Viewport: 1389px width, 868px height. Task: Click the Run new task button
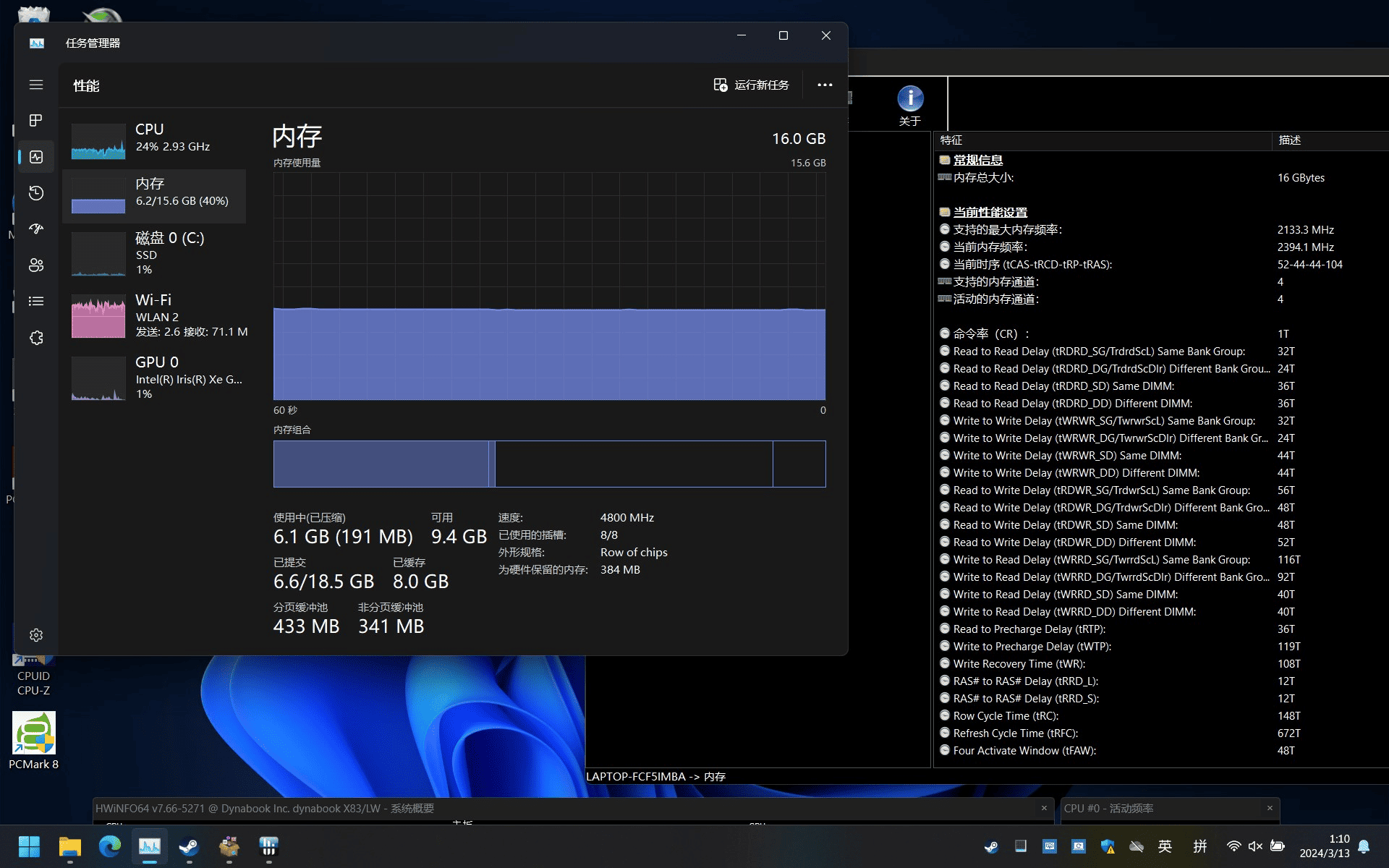[x=752, y=85]
